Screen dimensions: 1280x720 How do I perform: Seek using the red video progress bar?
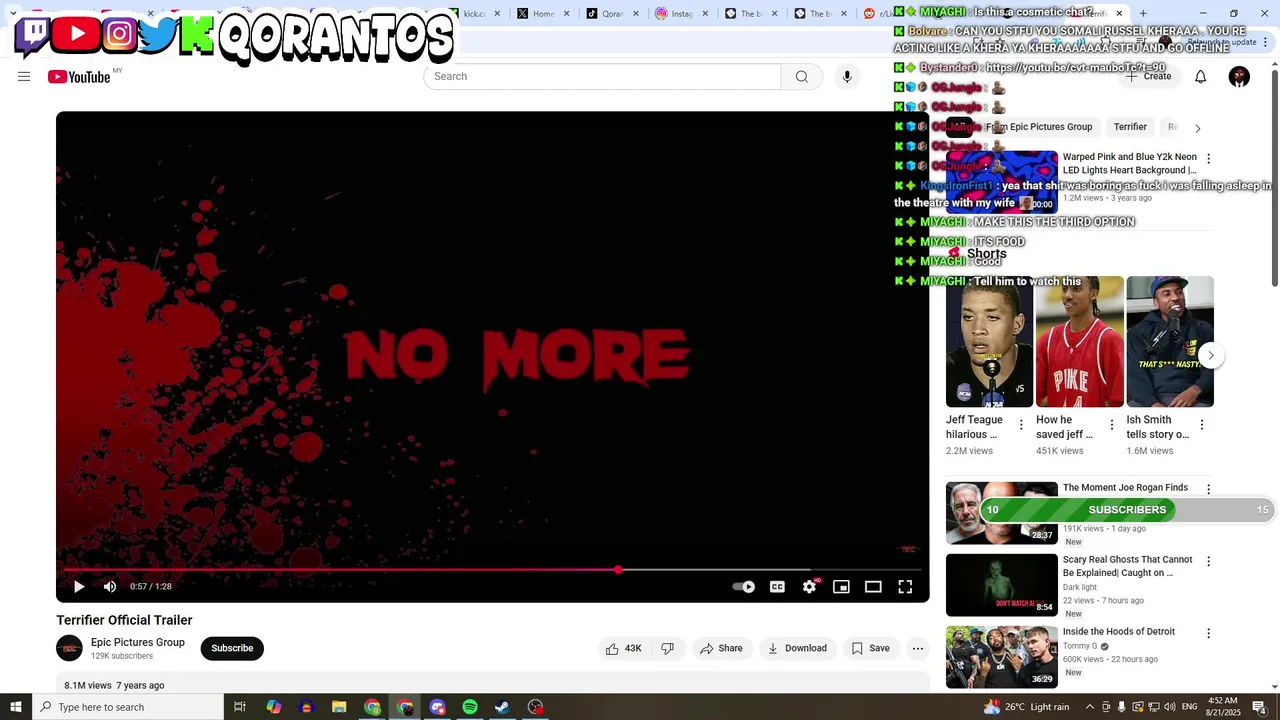tap(492, 570)
